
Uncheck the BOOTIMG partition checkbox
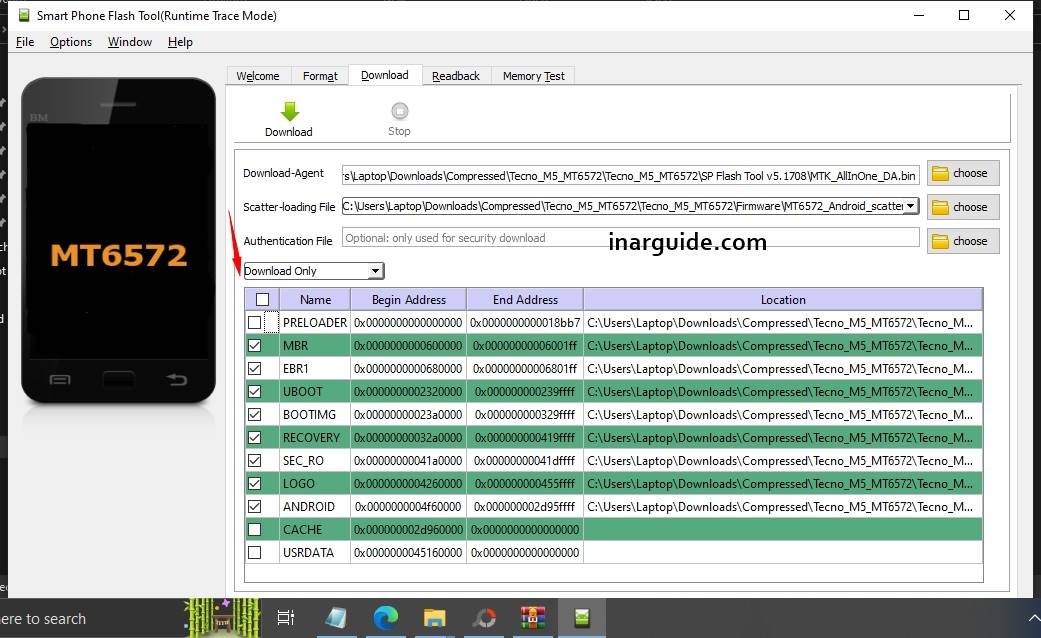tap(254, 414)
